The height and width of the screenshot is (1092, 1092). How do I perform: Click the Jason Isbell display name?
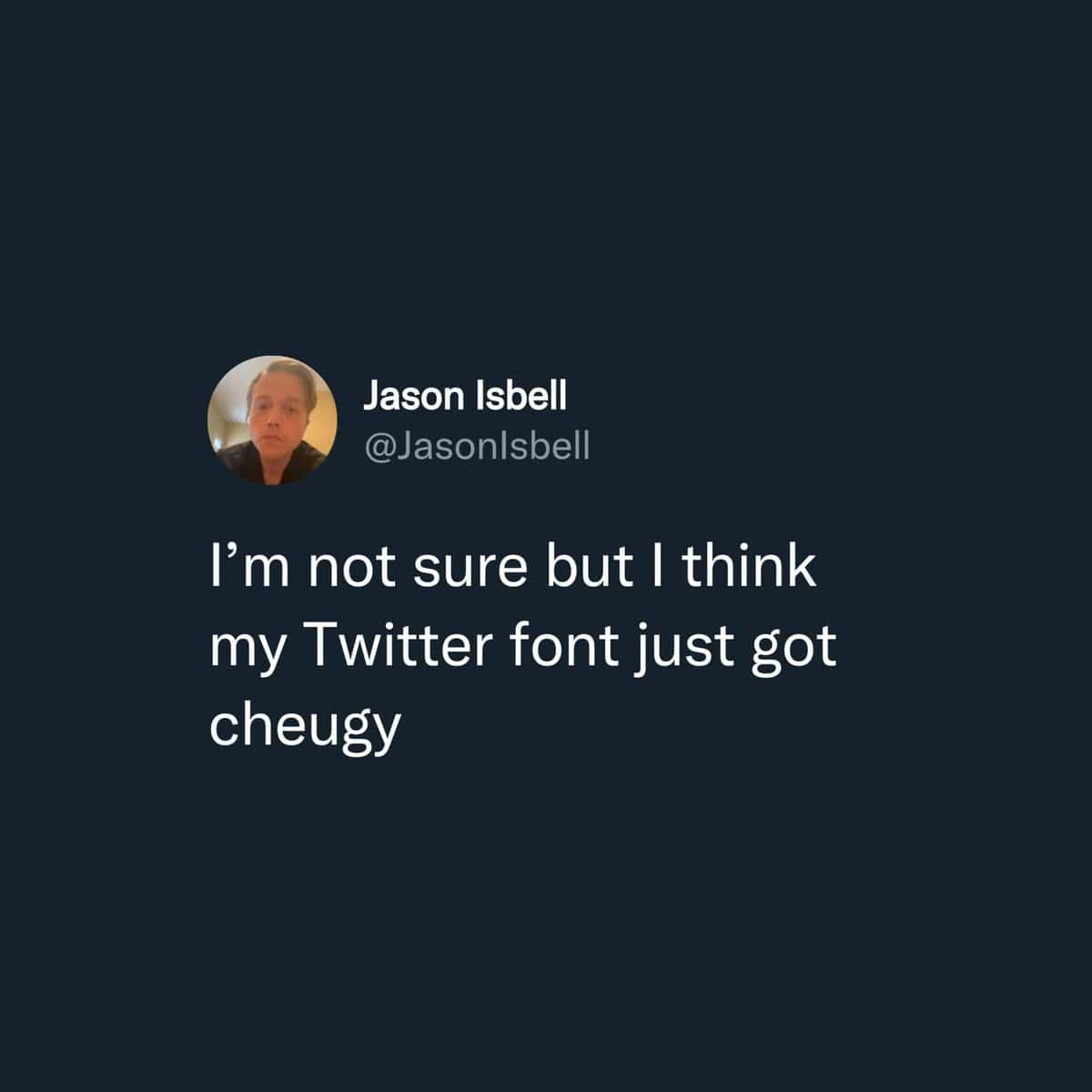point(464,395)
